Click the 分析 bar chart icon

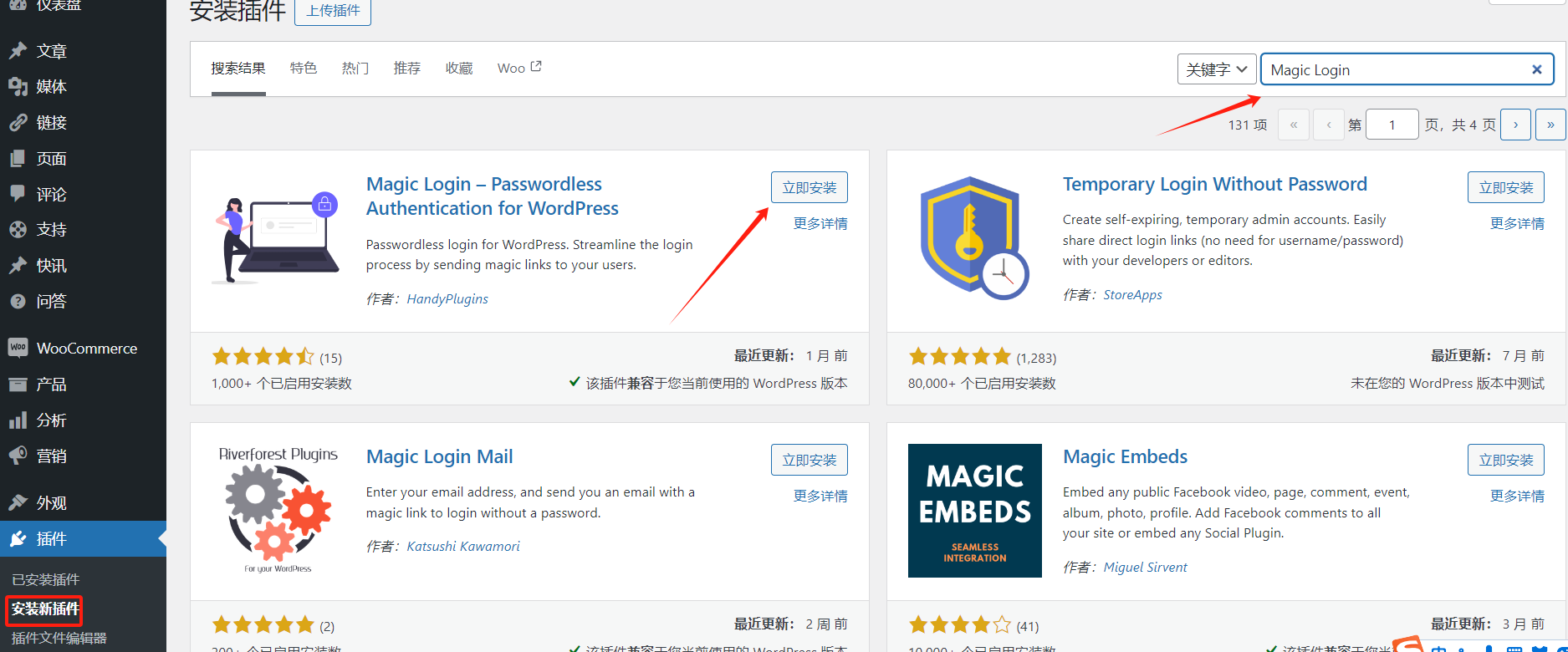[18, 420]
